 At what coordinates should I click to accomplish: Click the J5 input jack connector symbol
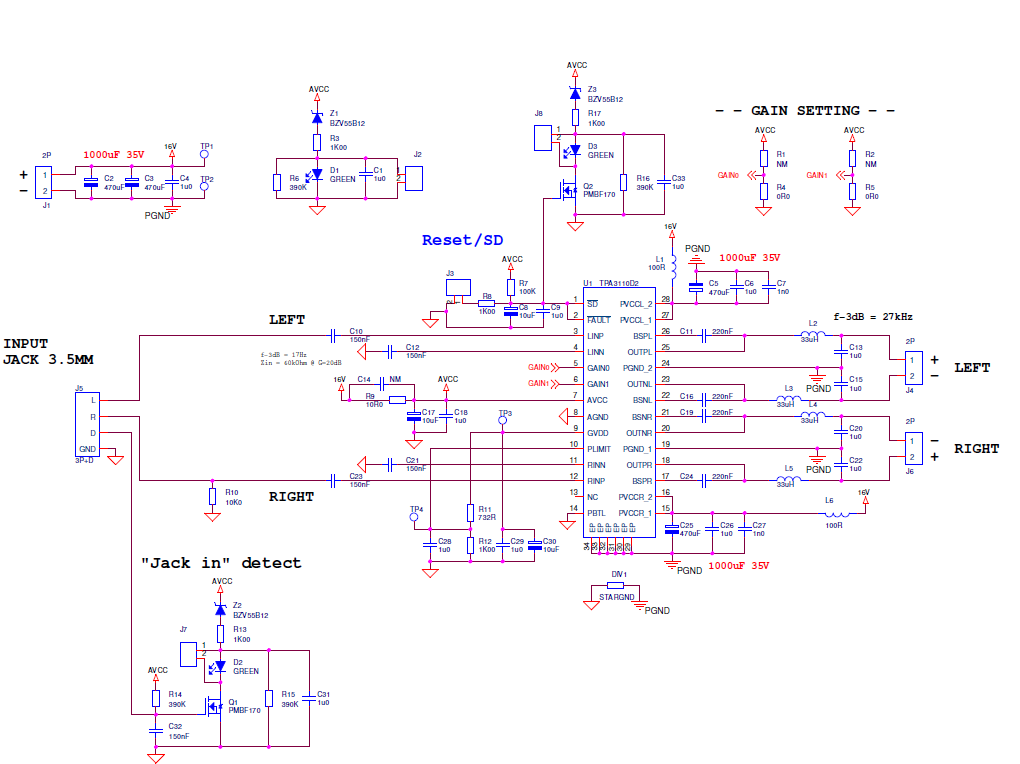point(87,424)
